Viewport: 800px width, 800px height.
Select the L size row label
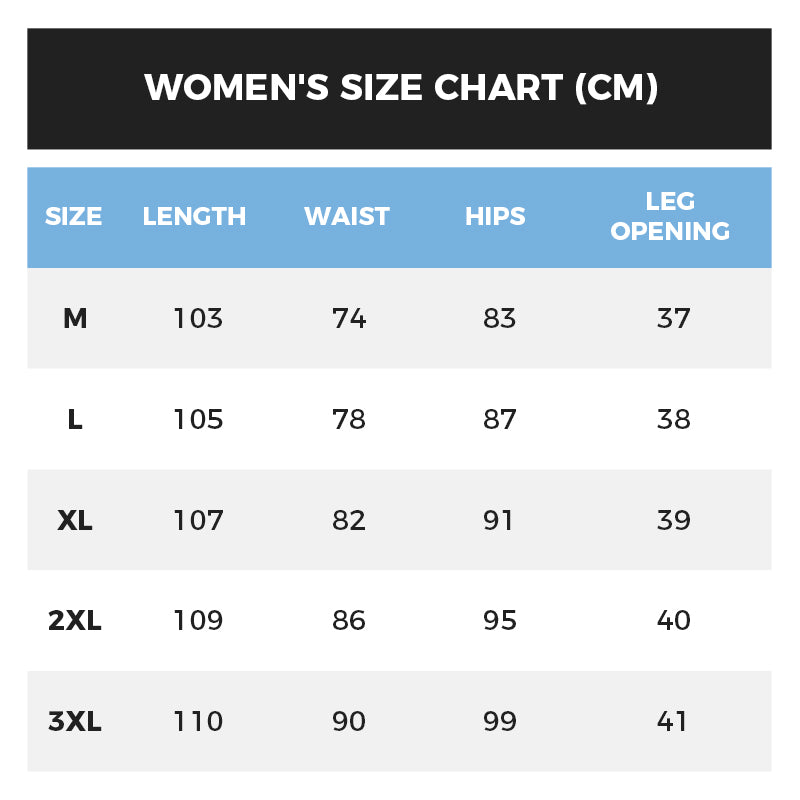coord(75,420)
